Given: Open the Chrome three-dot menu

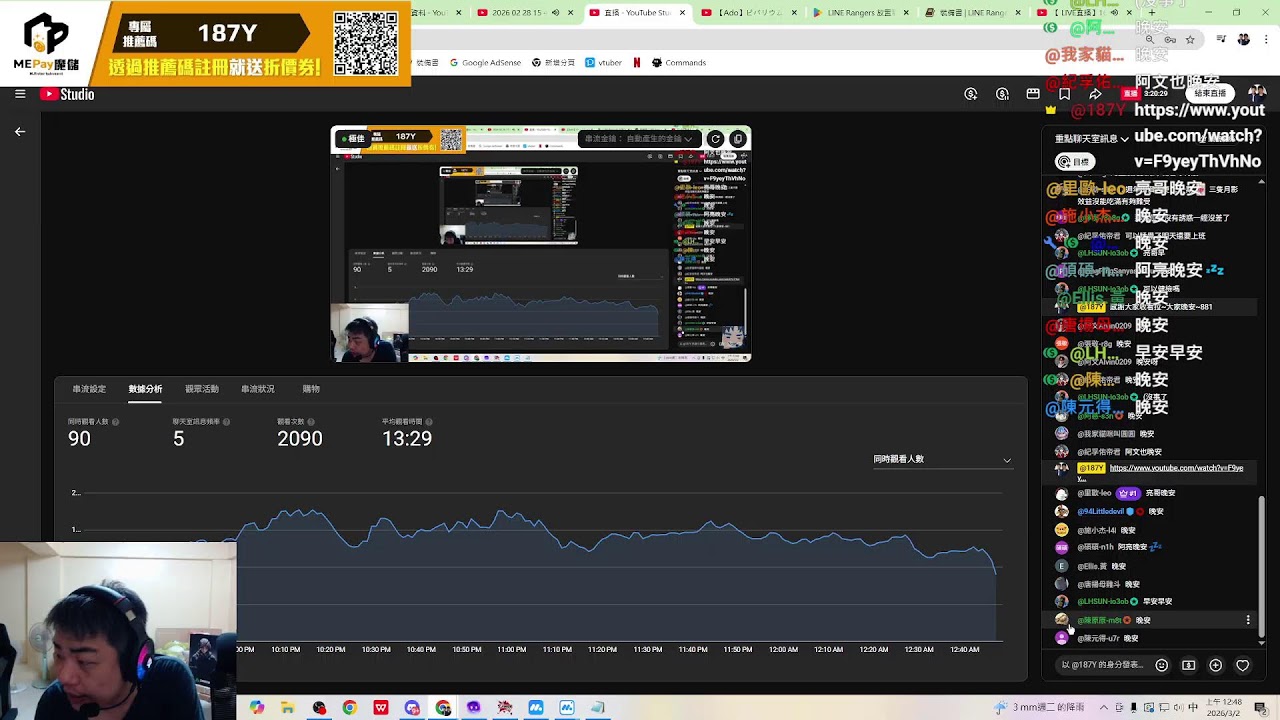Looking at the screenshot, I should 1266,39.
